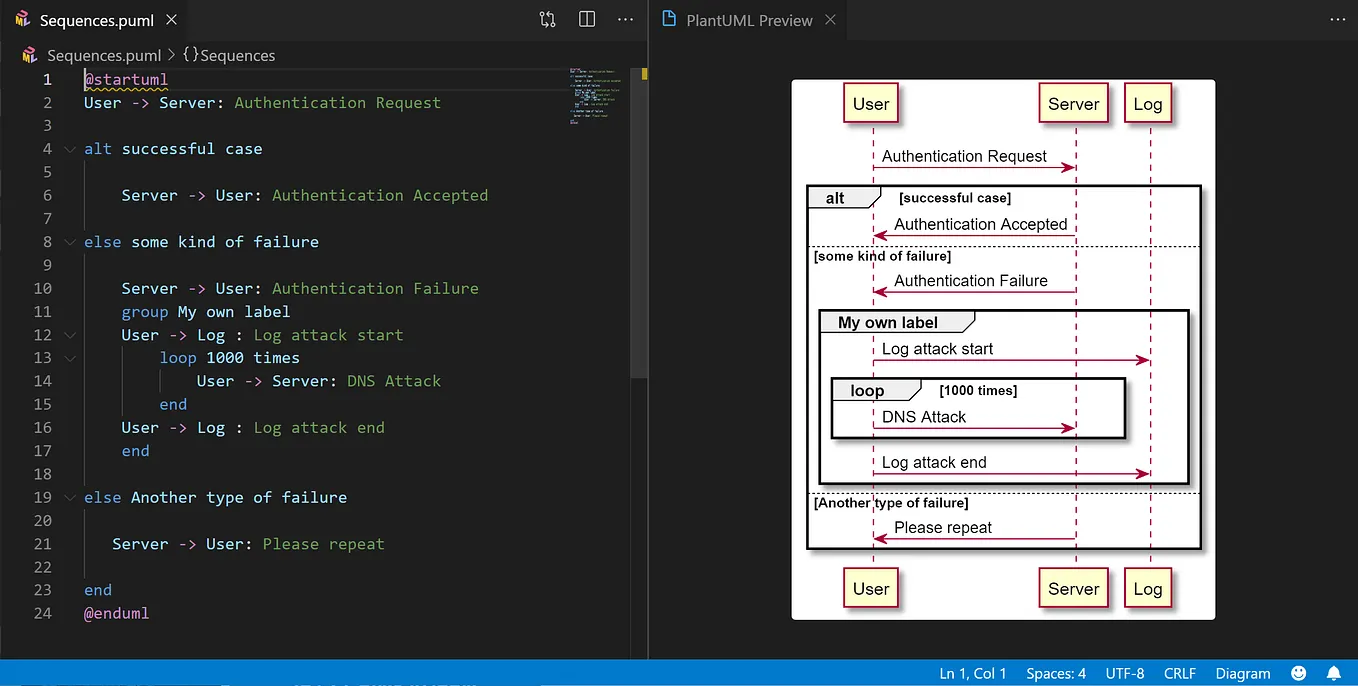Open More Actions via the ellipsis icon
Image resolution: width=1358 pixels, height=686 pixels.
[x=625, y=19]
